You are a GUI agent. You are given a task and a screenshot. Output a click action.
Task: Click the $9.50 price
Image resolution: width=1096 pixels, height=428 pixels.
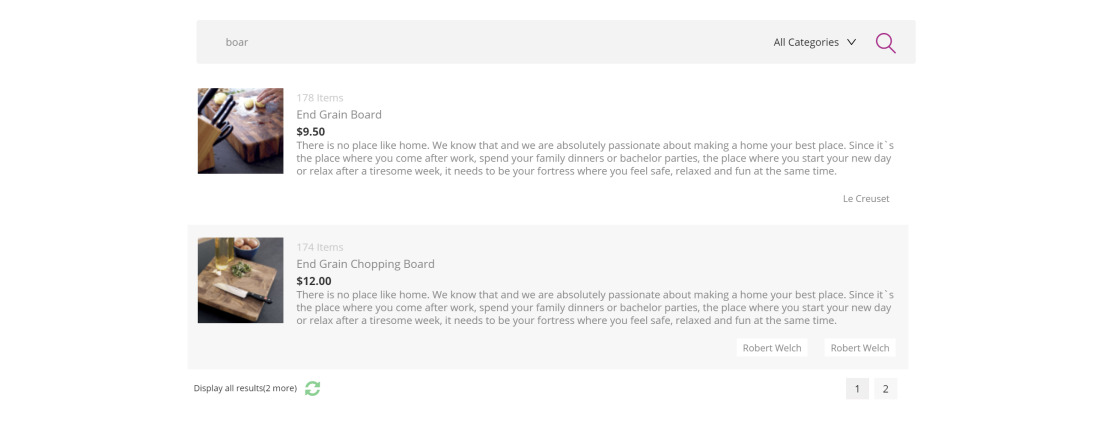[311, 131]
